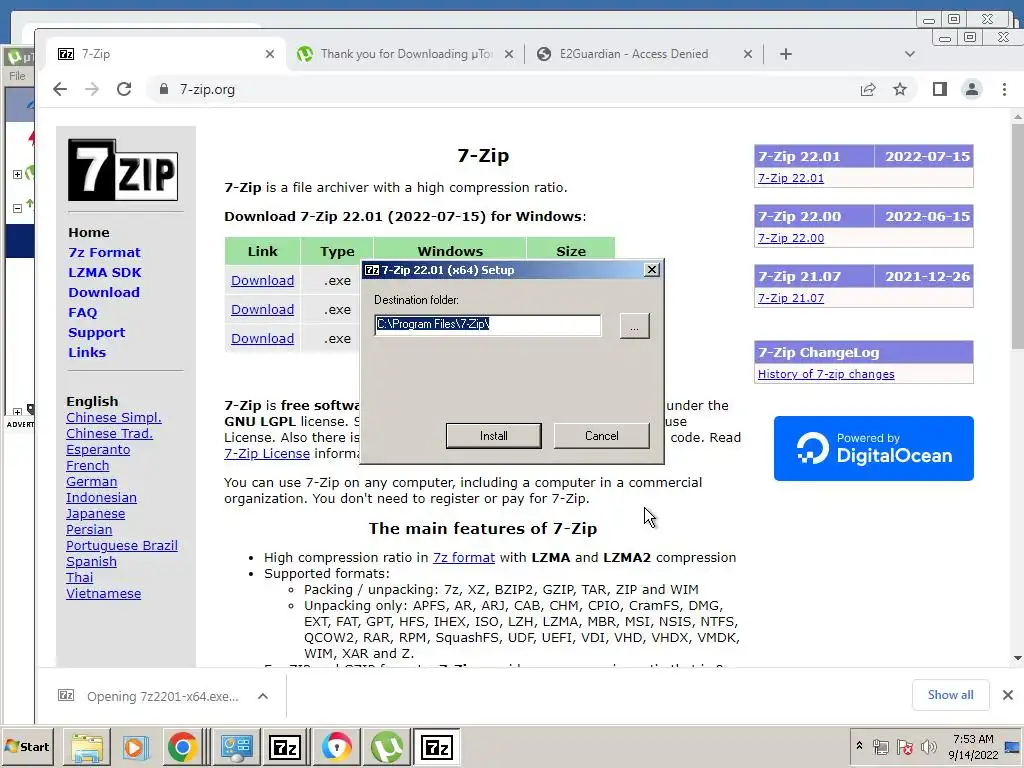This screenshot has width=1024, height=768.
Task: Switch language to Spanish
Action: pos(91,562)
